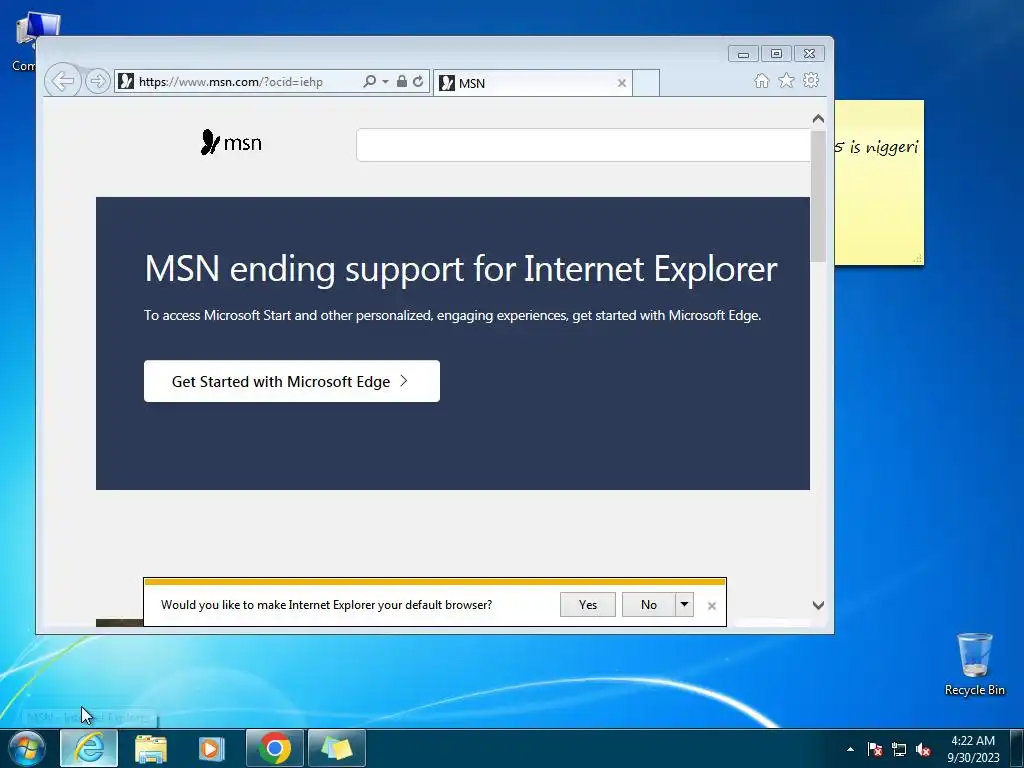Click the Show desktop button
The image size is (1024, 768).
click(1017, 749)
